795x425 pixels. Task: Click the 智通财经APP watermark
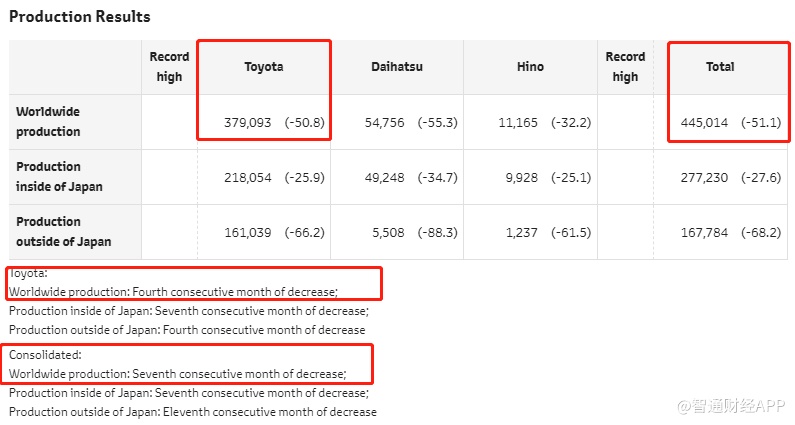732,406
